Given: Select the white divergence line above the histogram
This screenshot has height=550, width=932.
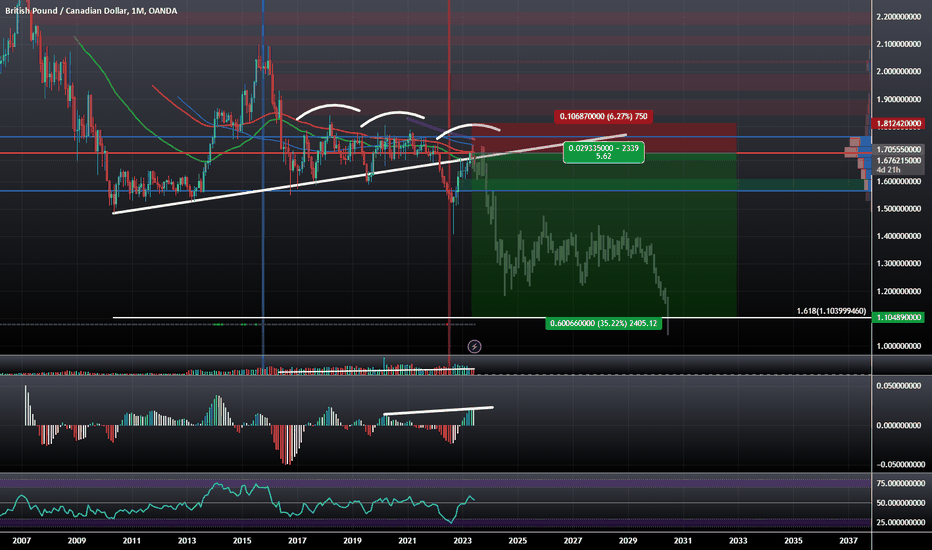Looking at the screenshot, I should (x=439, y=410).
